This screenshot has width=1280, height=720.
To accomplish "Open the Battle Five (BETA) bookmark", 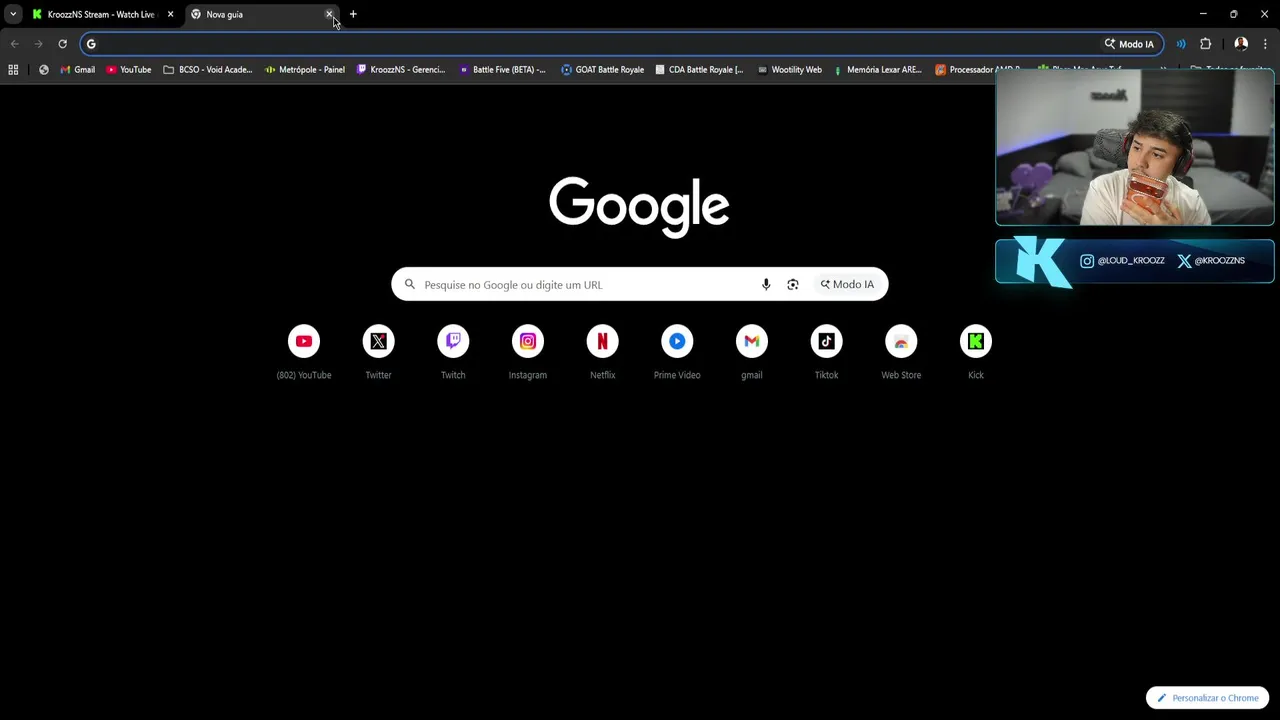I will pos(502,70).
